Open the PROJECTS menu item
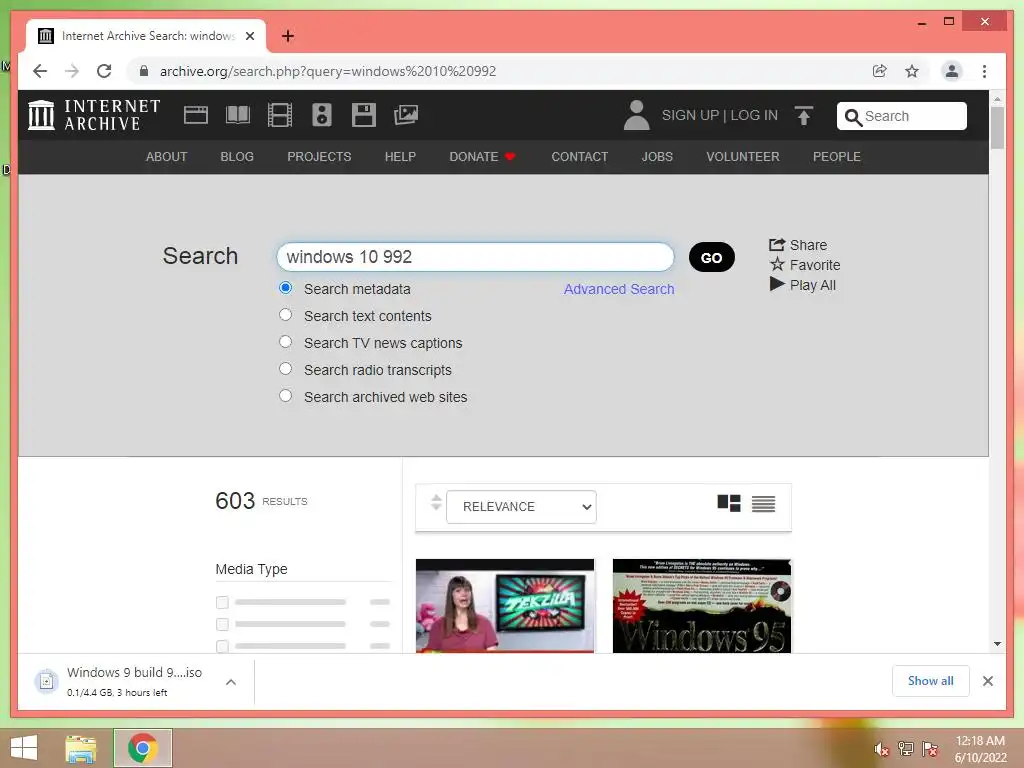 point(319,157)
